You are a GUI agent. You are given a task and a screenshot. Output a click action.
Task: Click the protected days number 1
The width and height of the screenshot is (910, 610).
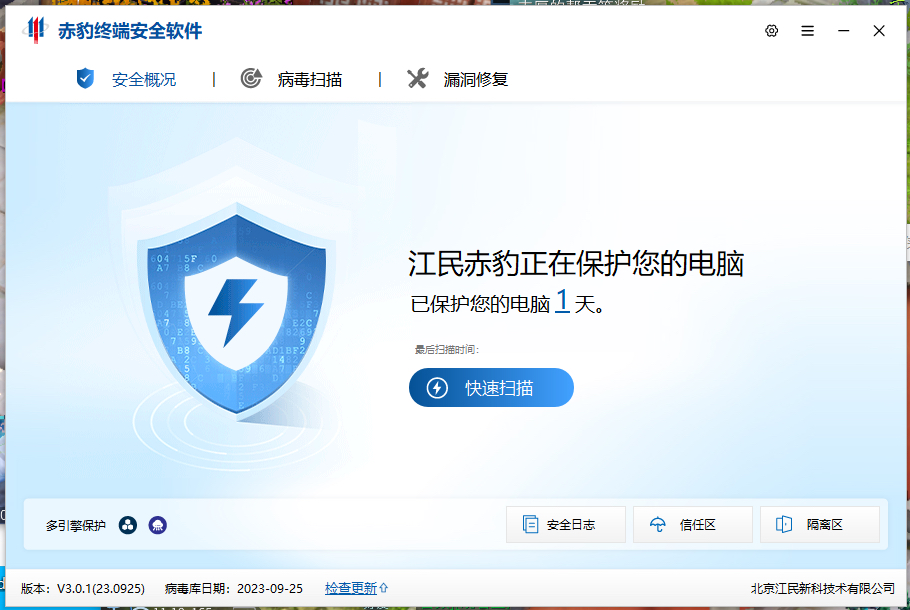click(562, 301)
